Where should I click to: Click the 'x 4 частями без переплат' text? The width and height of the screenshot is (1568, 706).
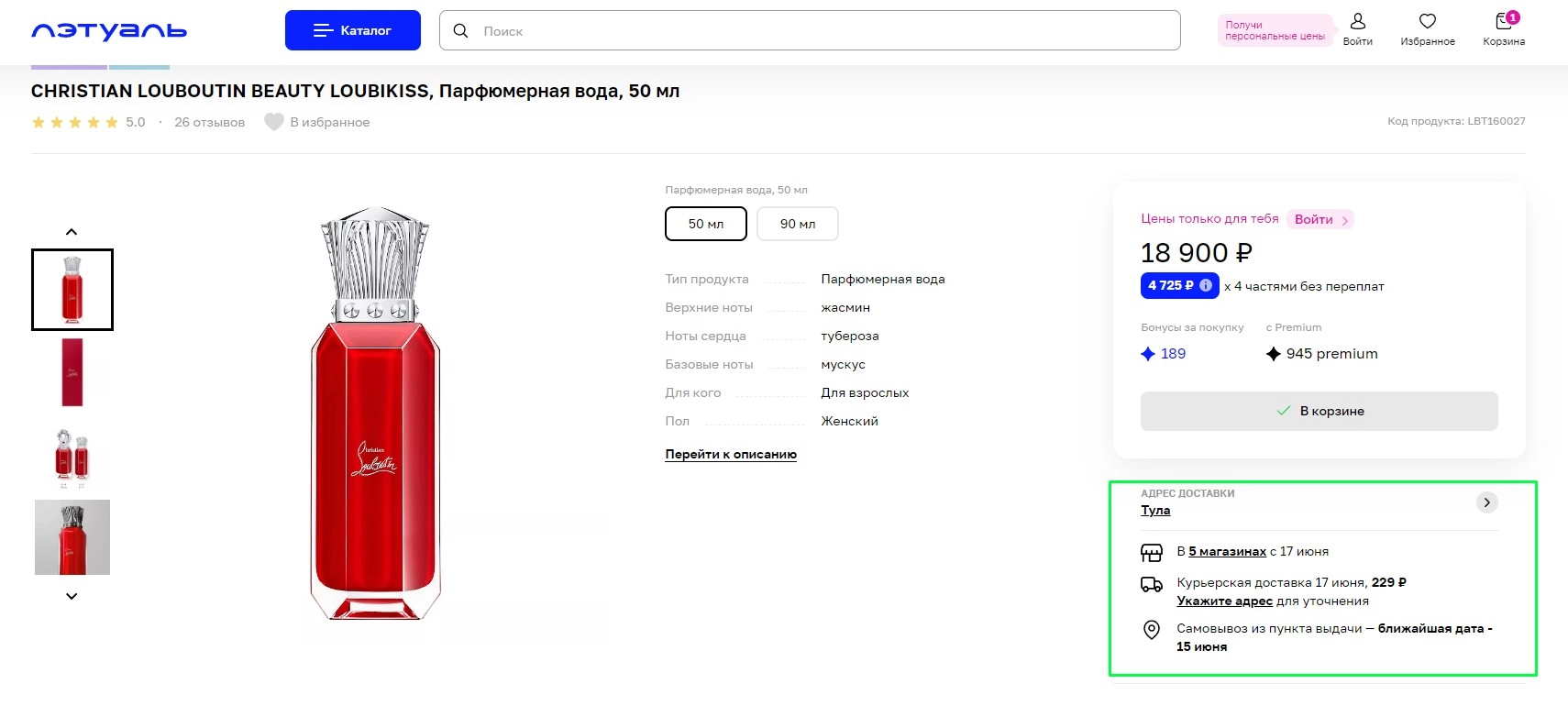coord(1304,286)
